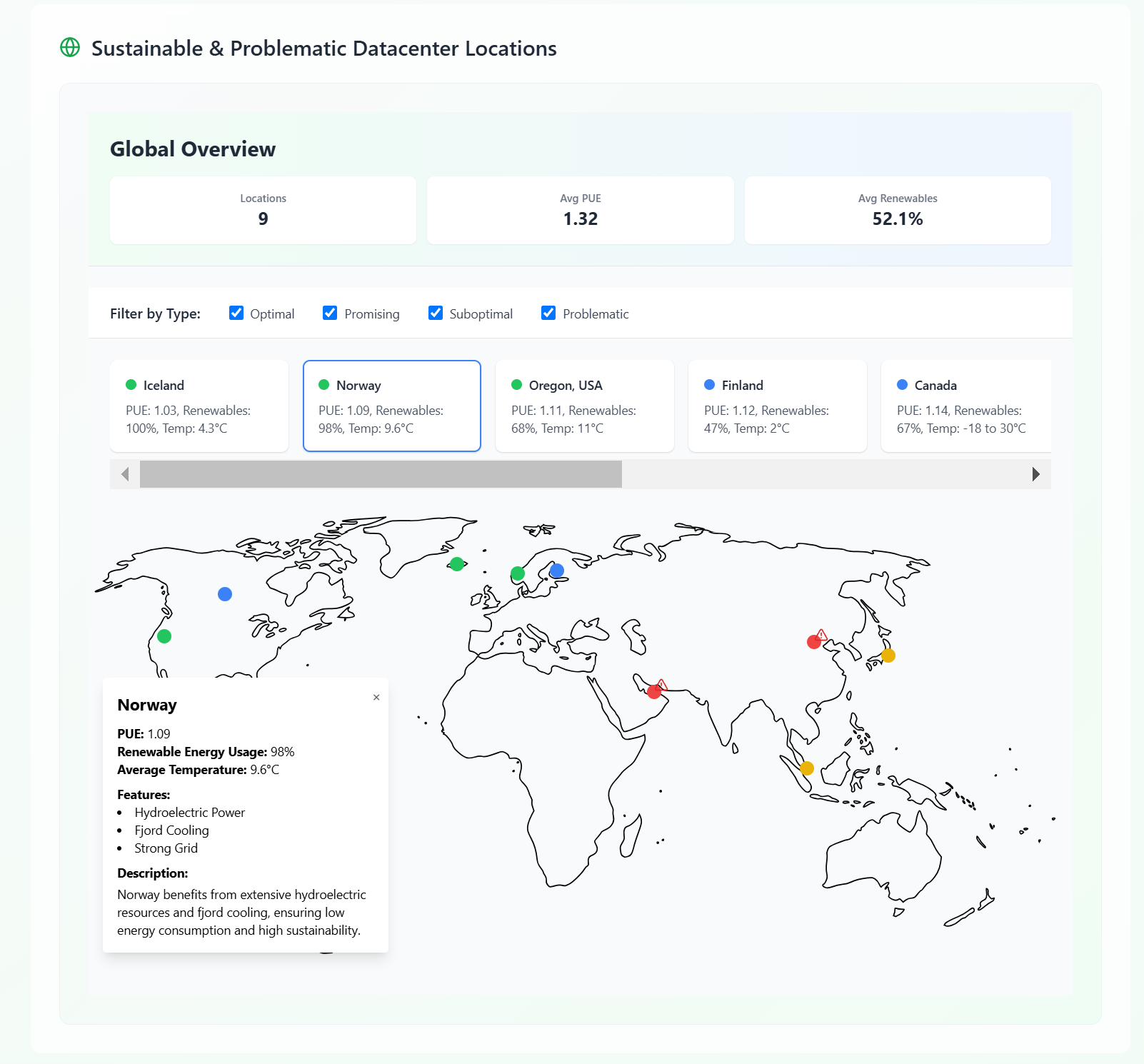Click the green Oregon marker on map
Viewport: 1144px width, 1064px height.
click(x=164, y=636)
